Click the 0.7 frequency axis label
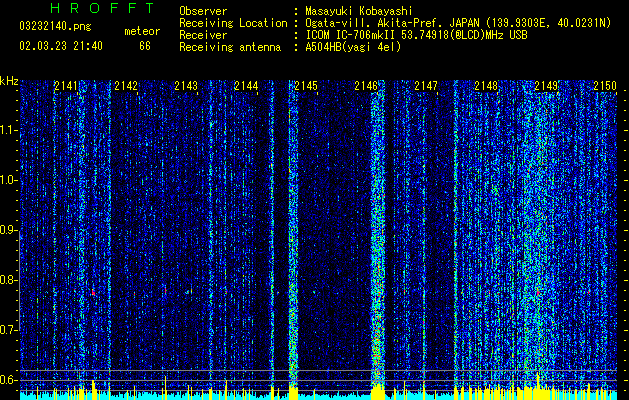This screenshot has height=400, width=629. [9, 330]
